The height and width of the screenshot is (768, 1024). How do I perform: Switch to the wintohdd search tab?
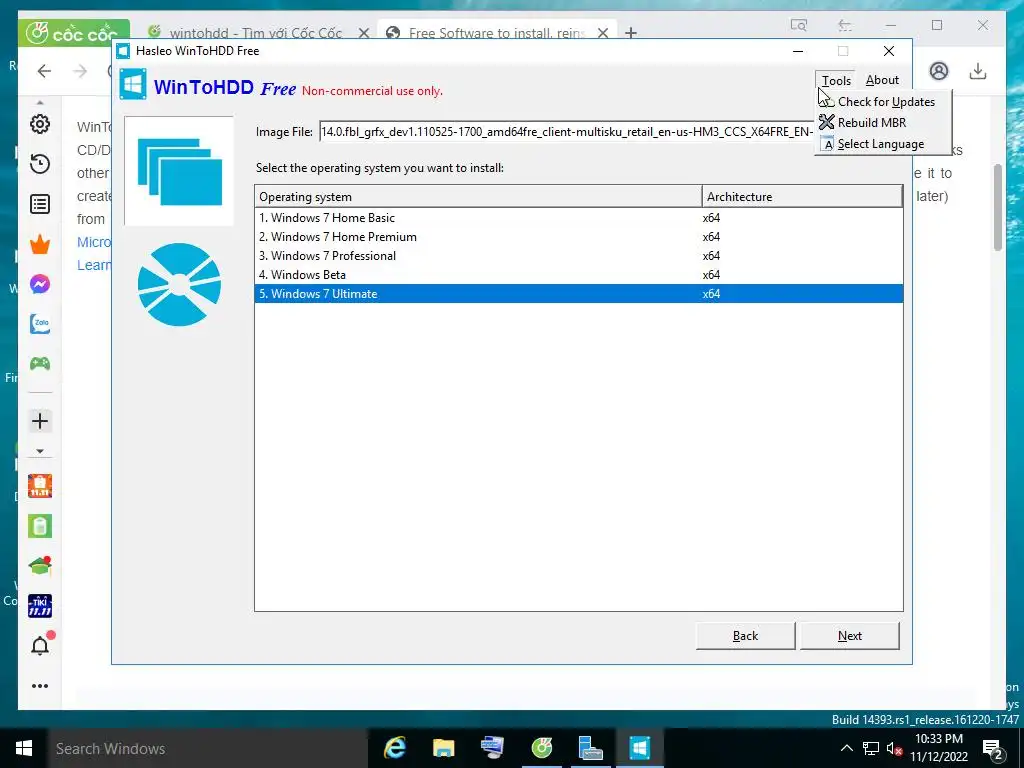pos(255,33)
